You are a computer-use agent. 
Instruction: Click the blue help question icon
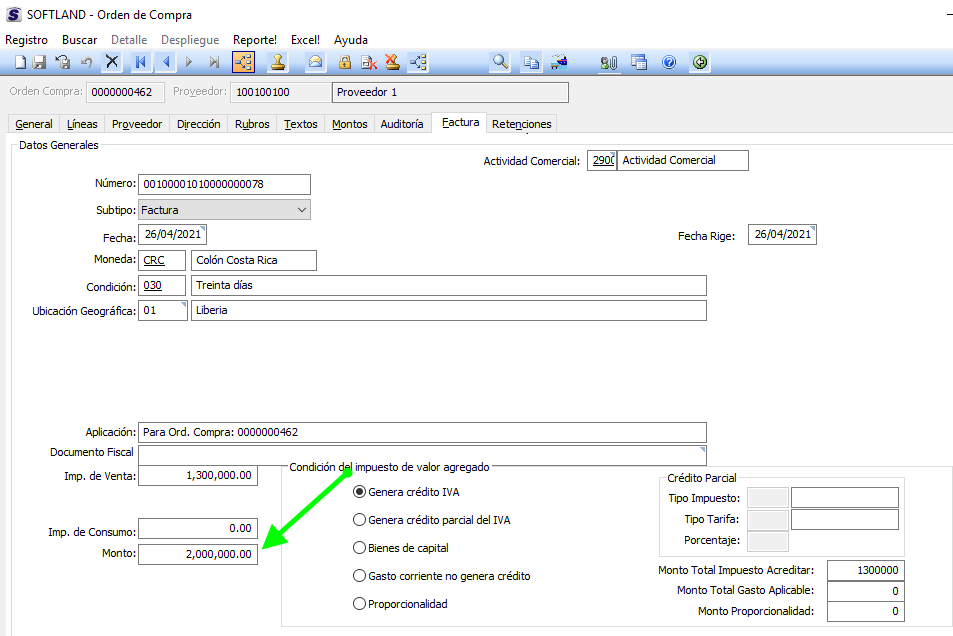[669, 62]
